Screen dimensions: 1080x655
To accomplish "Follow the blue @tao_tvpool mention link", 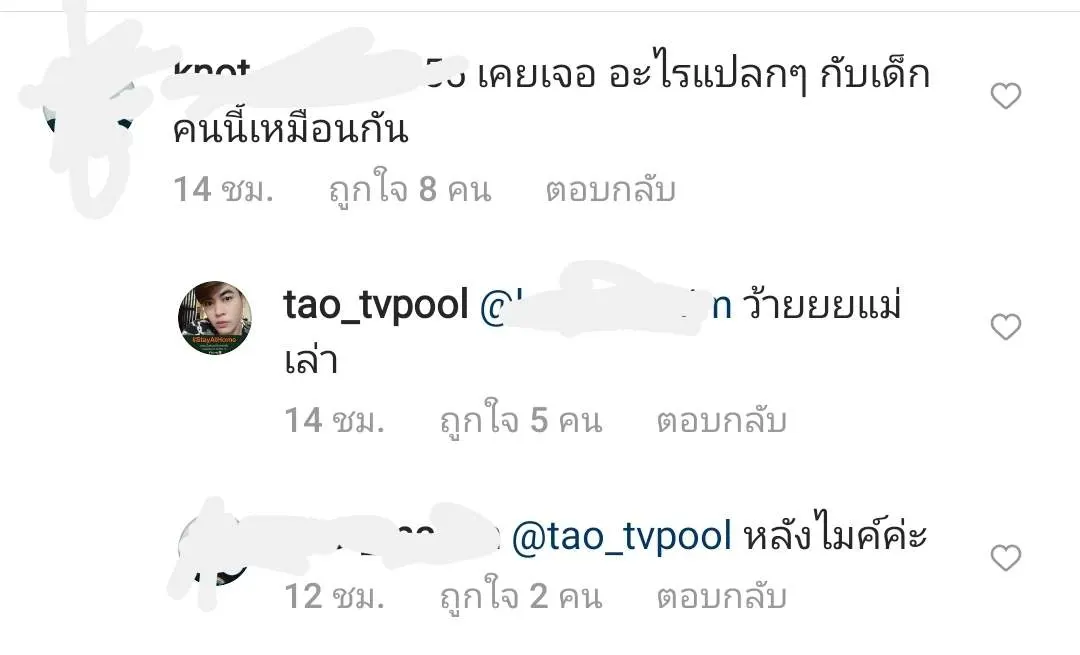I will (x=621, y=536).
